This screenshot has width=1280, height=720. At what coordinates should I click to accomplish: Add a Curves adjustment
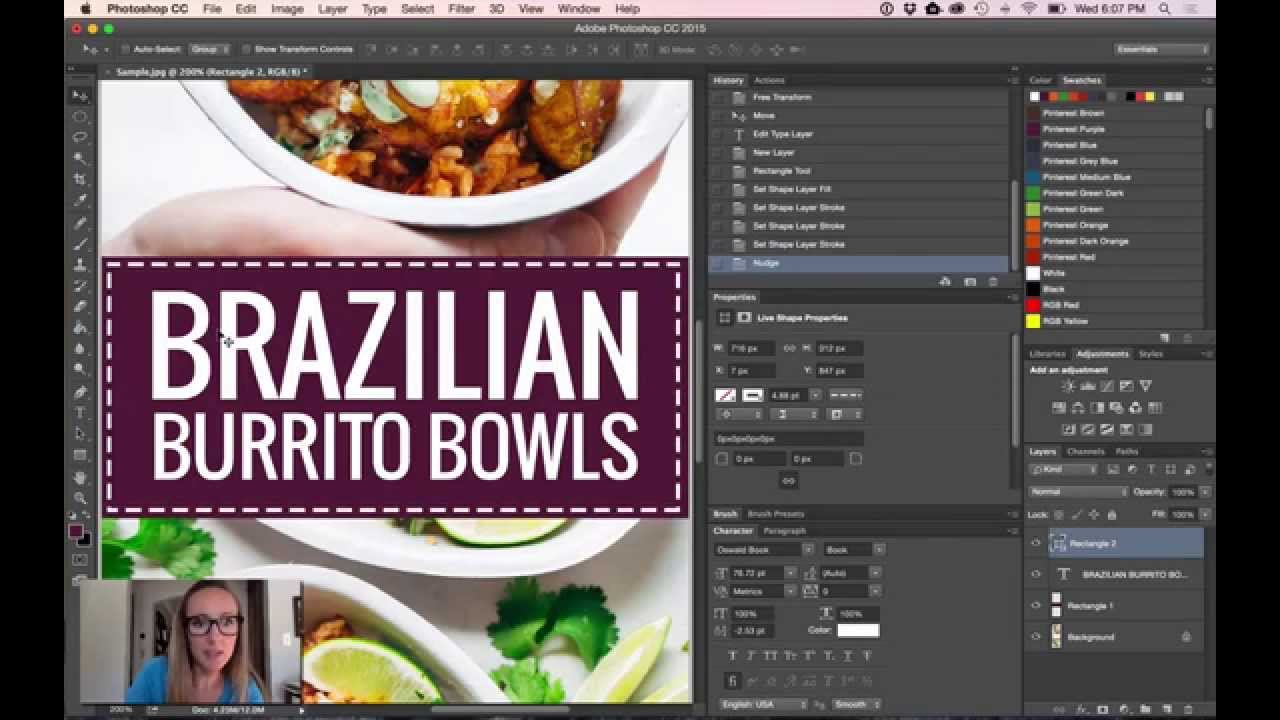pos(1107,386)
